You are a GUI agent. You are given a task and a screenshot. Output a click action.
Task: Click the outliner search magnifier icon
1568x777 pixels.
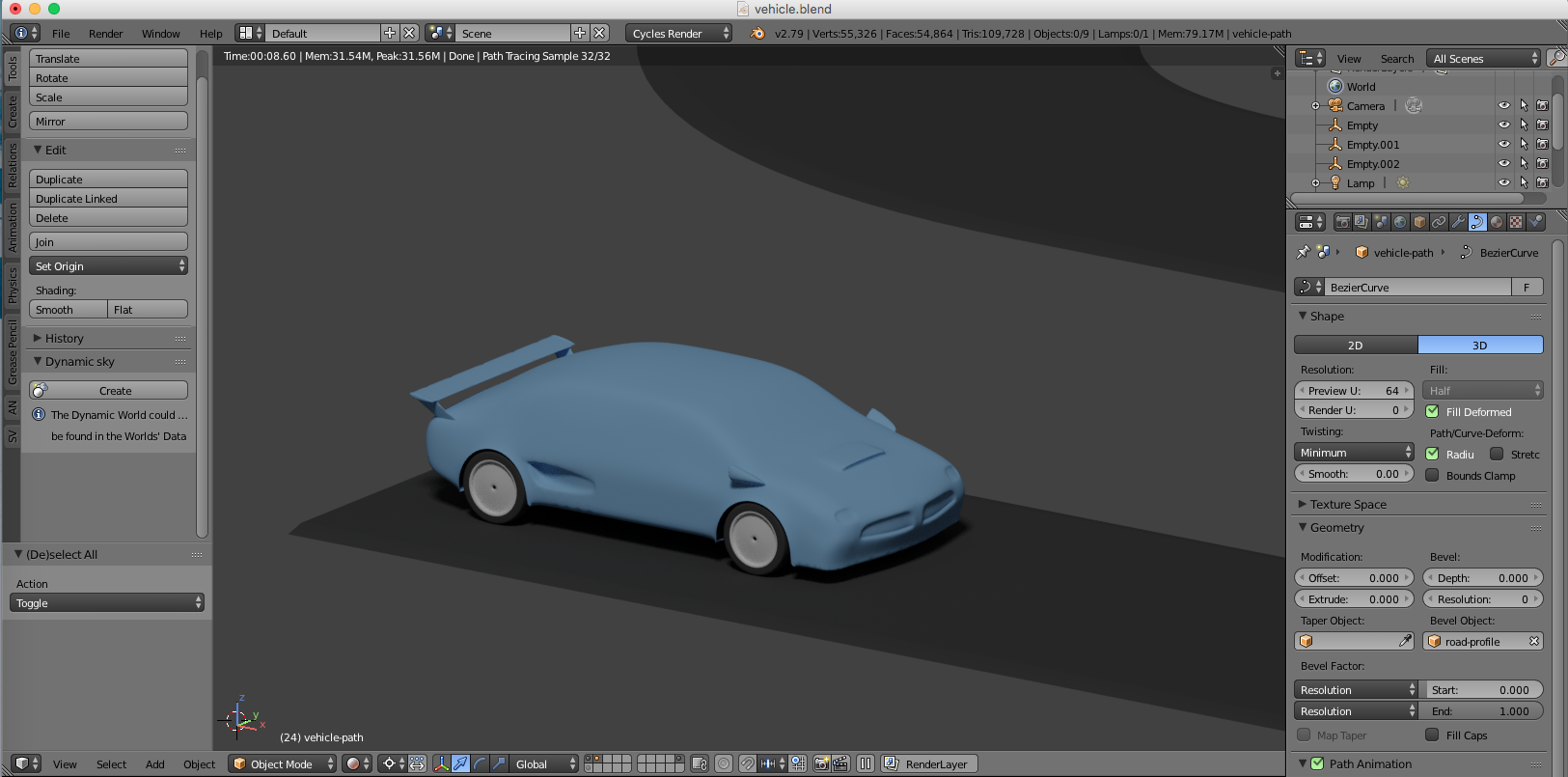1556,58
